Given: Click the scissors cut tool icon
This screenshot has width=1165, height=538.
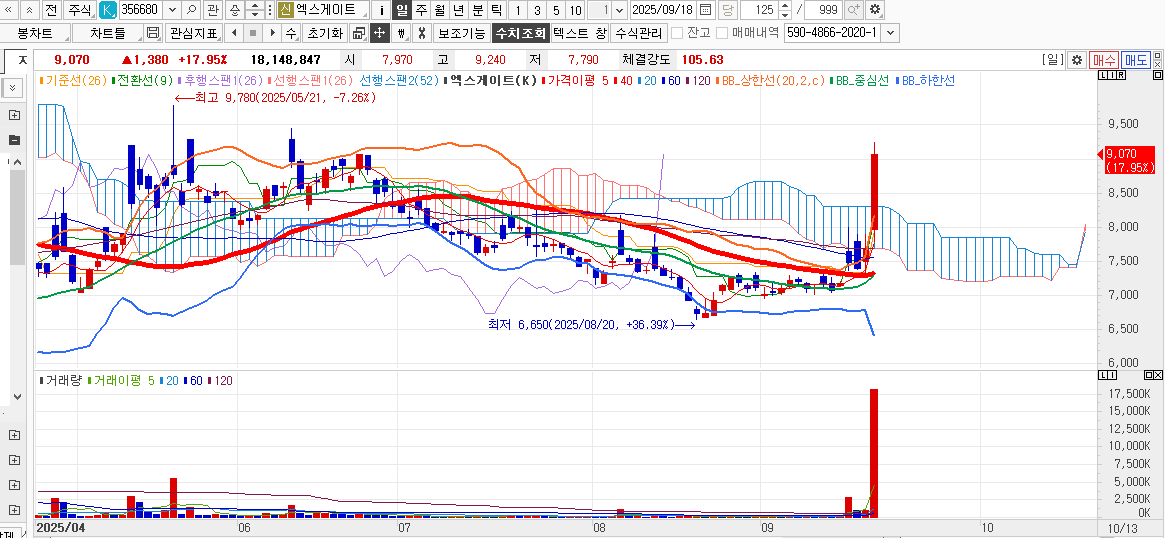Looking at the screenshot, I should coord(422,33).
